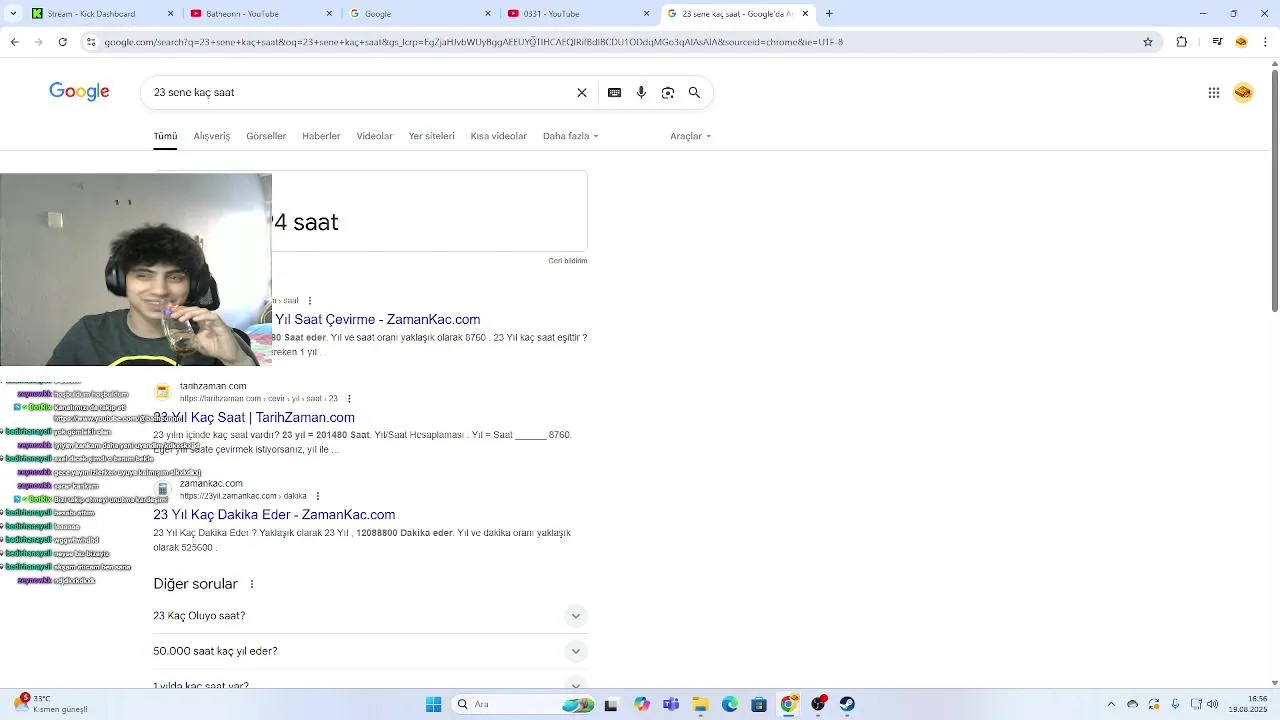Image resolution: width=1280 pixels, height=720 pixels.
Task: Open File Explorer from the taskbar
Action: click(x=700, y=704)
